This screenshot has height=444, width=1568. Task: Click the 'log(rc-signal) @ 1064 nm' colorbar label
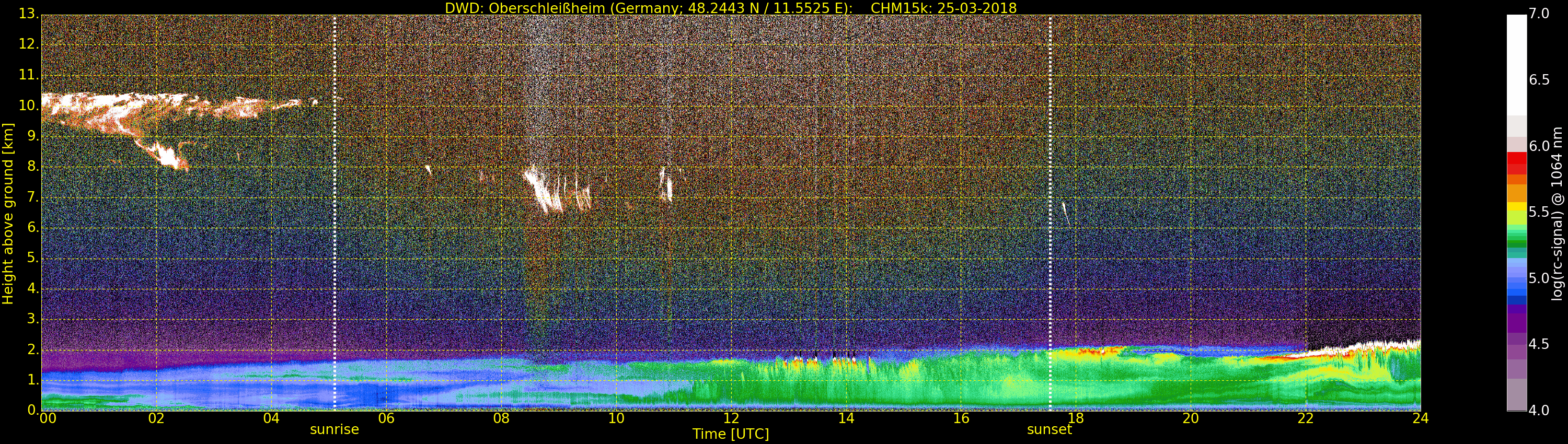(1557, 214)
